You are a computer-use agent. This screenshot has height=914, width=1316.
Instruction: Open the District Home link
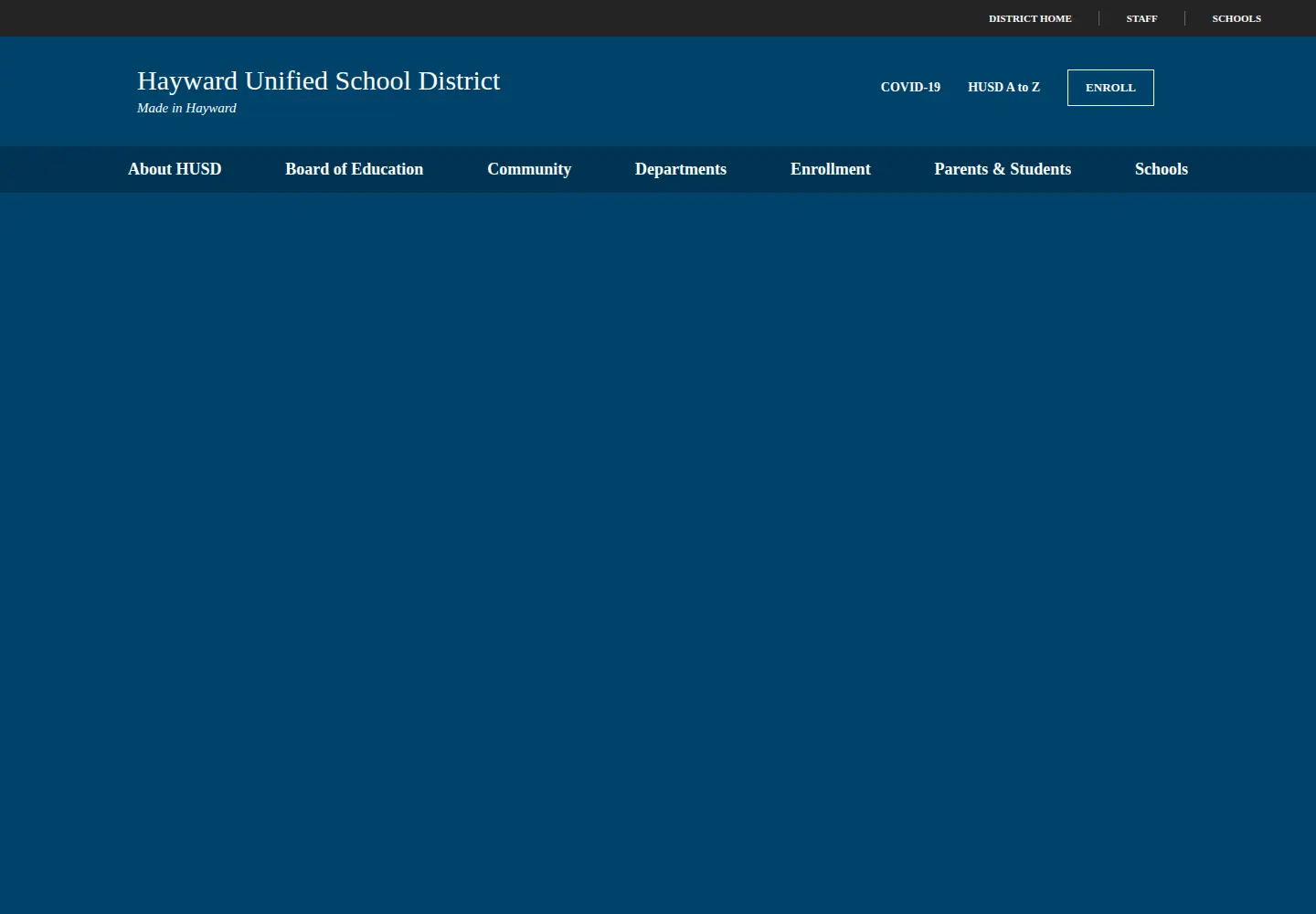click(x=1030, y=18)
